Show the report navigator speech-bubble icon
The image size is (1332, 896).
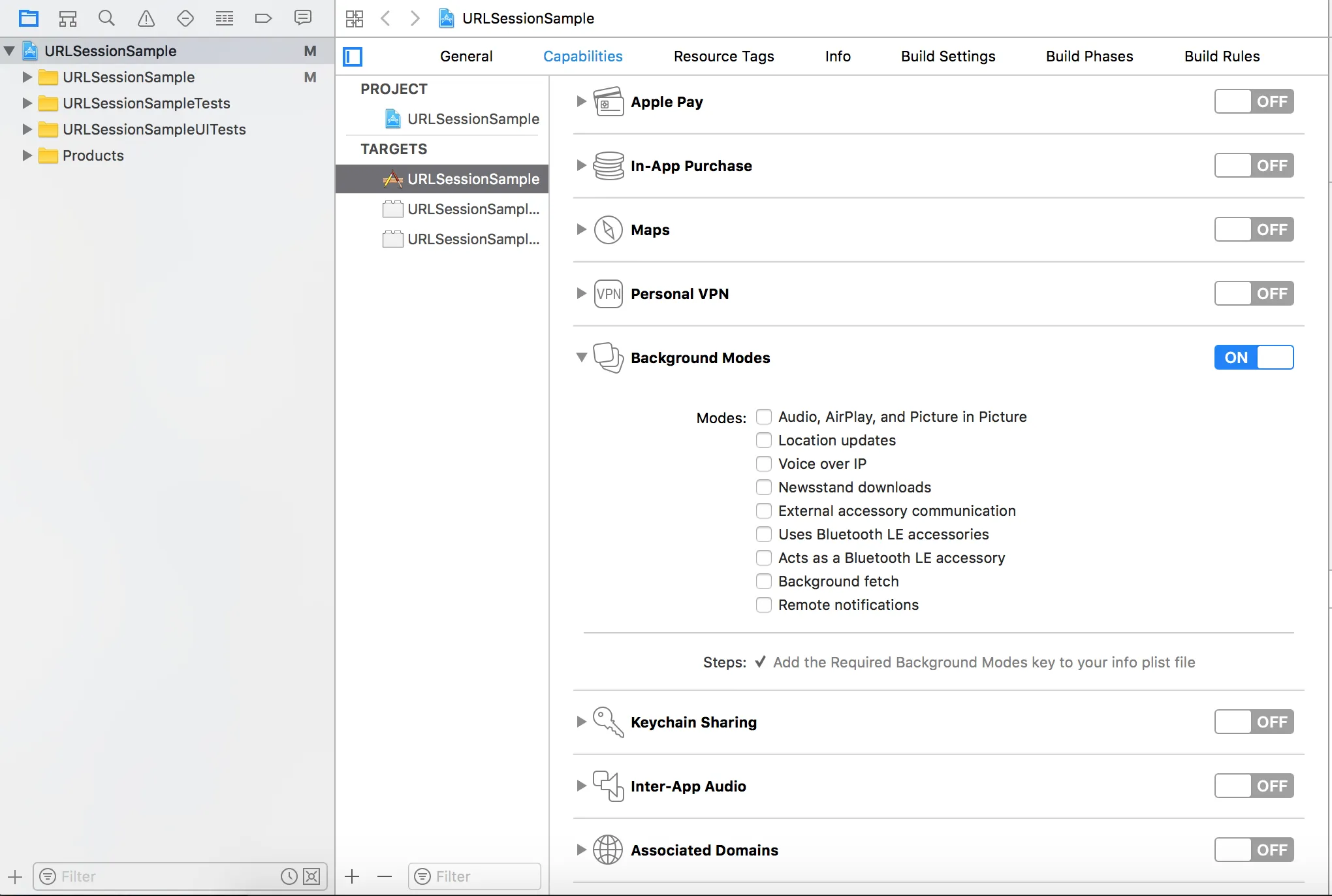tap(302, 18)
